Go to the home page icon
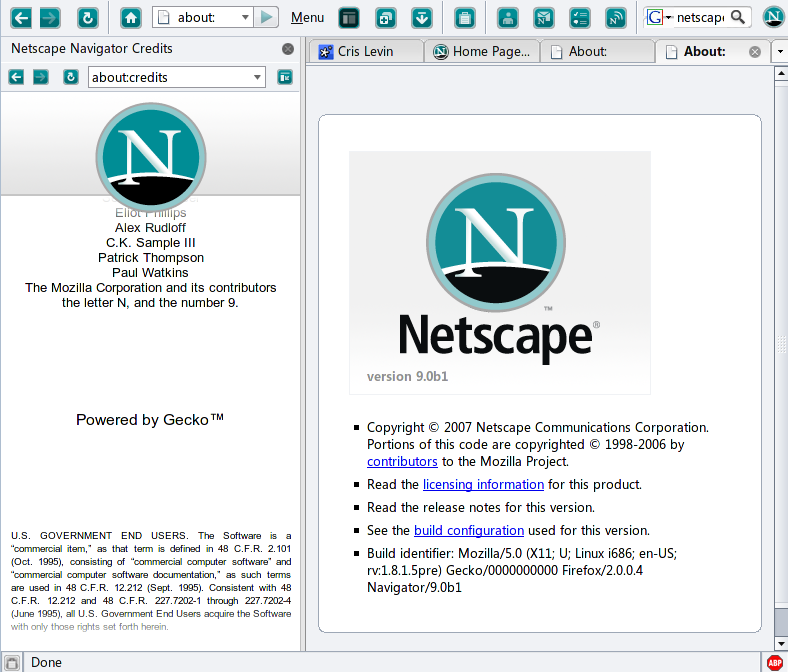 point(131,18)
